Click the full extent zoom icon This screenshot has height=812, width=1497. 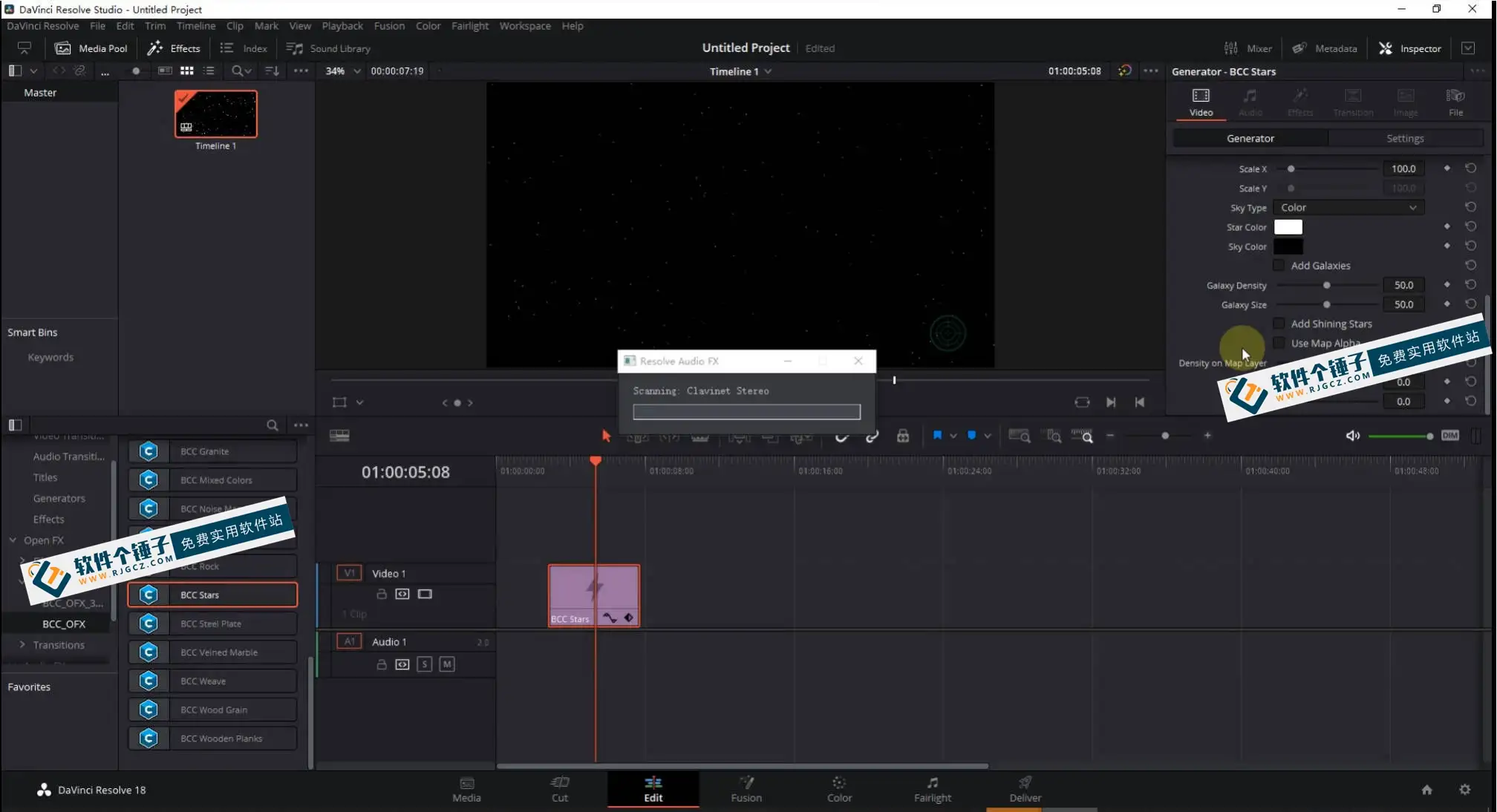[x=1020, y=436]
